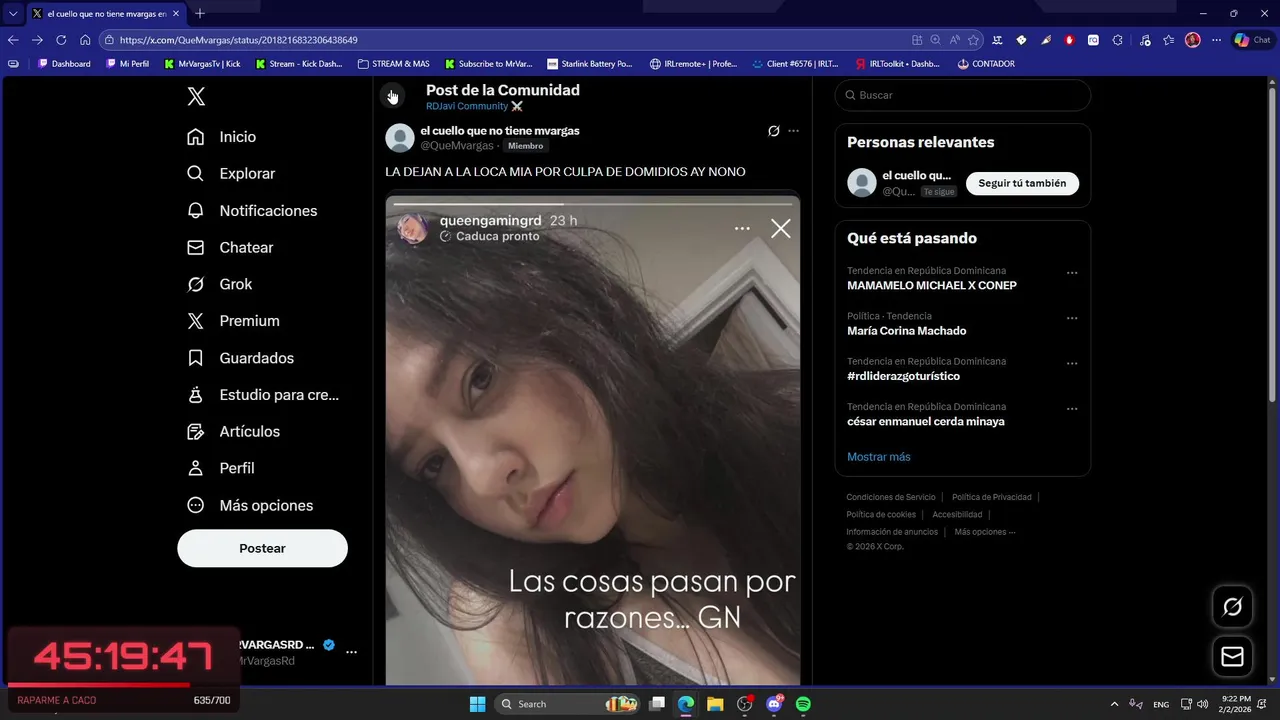Open Chatear messages

tap(230, 248)
